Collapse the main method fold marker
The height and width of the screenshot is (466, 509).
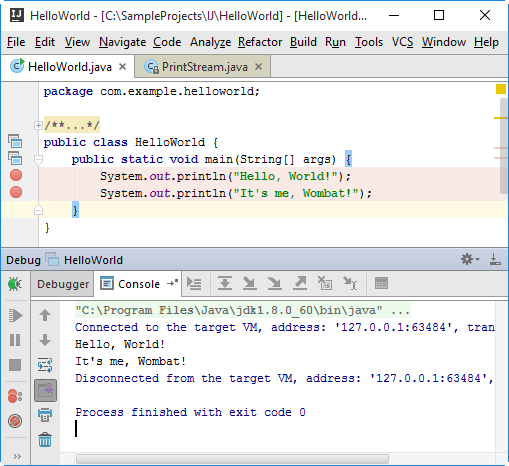coord(38,160)
